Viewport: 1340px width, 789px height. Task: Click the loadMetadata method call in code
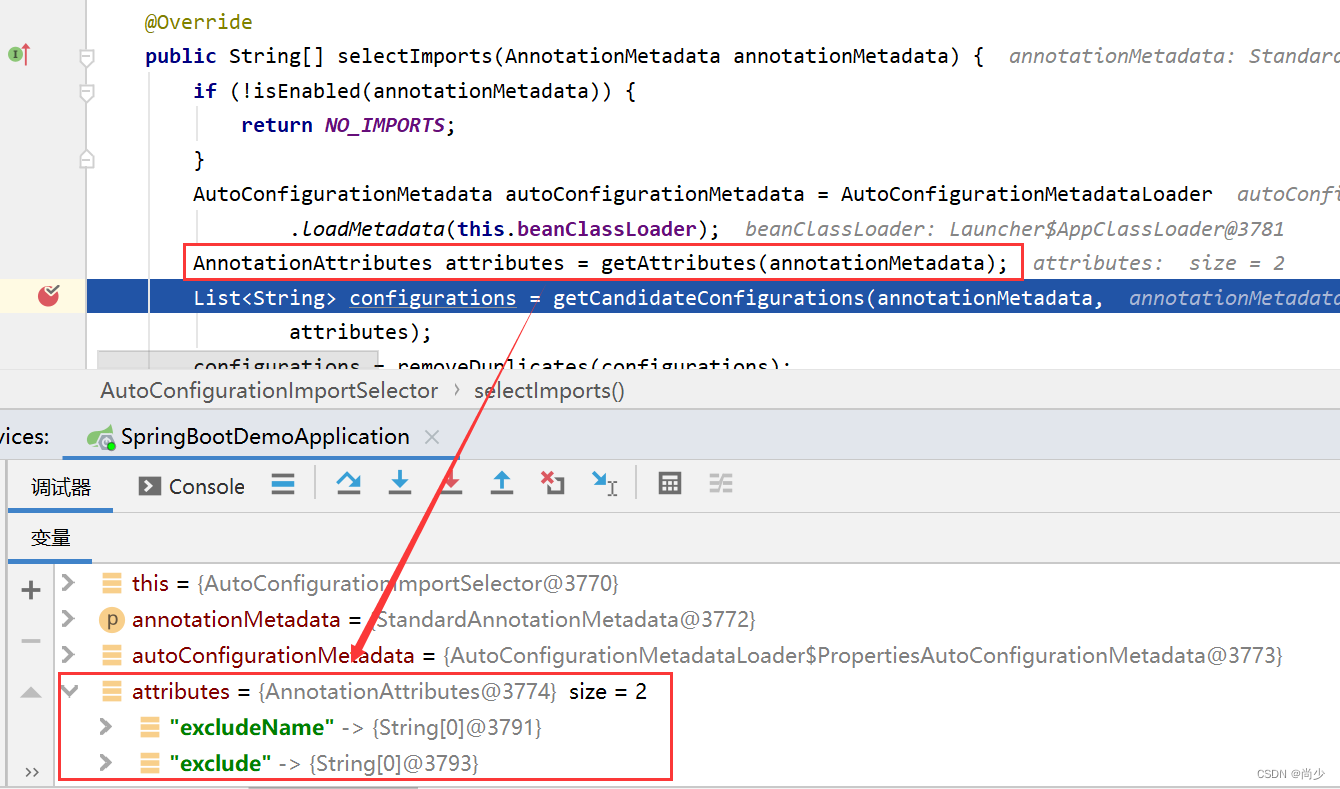point(372,229)
